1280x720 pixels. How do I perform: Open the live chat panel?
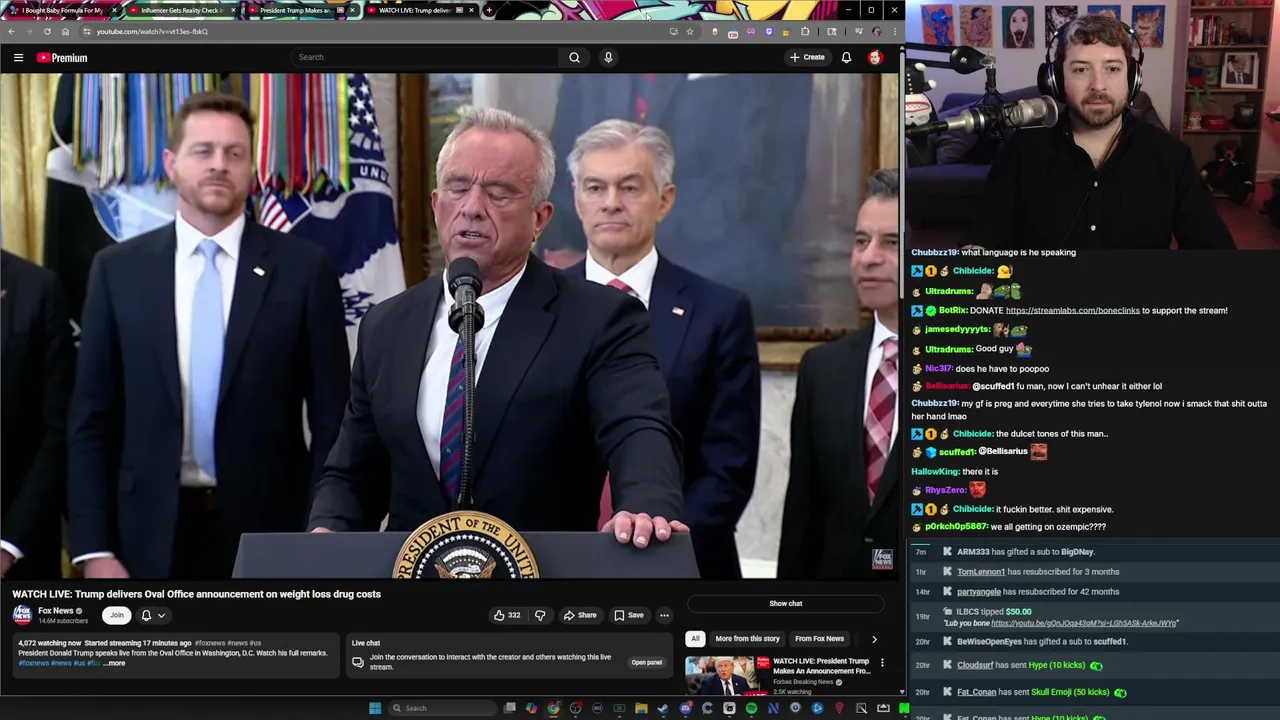[646, 662]
